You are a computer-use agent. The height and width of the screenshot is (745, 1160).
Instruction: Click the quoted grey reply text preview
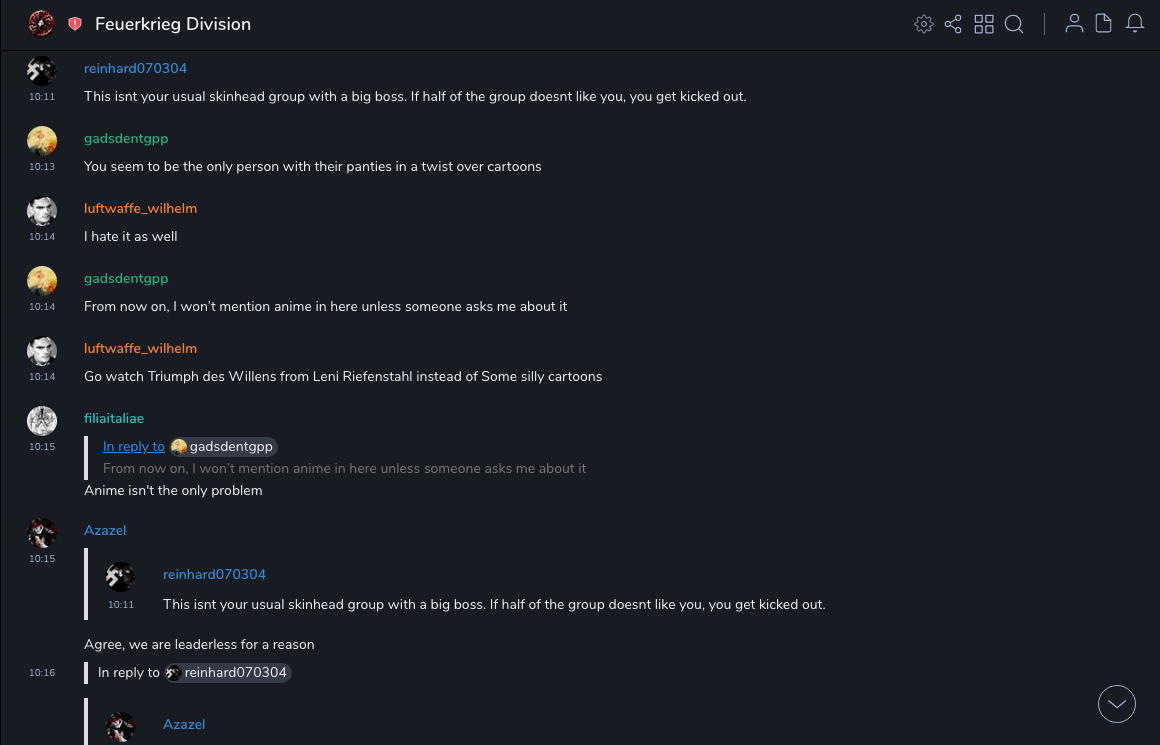(x=344, y=469)
